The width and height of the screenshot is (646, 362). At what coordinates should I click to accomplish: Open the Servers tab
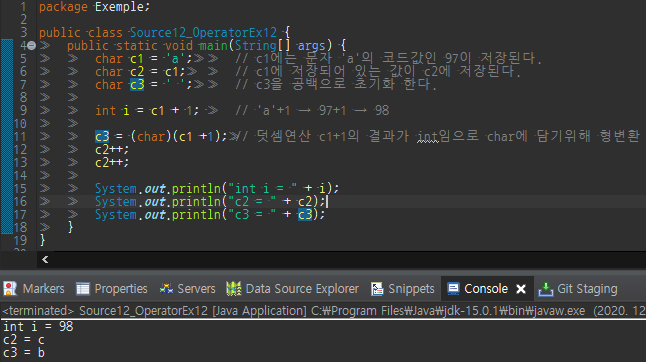[x=187, y=289]
